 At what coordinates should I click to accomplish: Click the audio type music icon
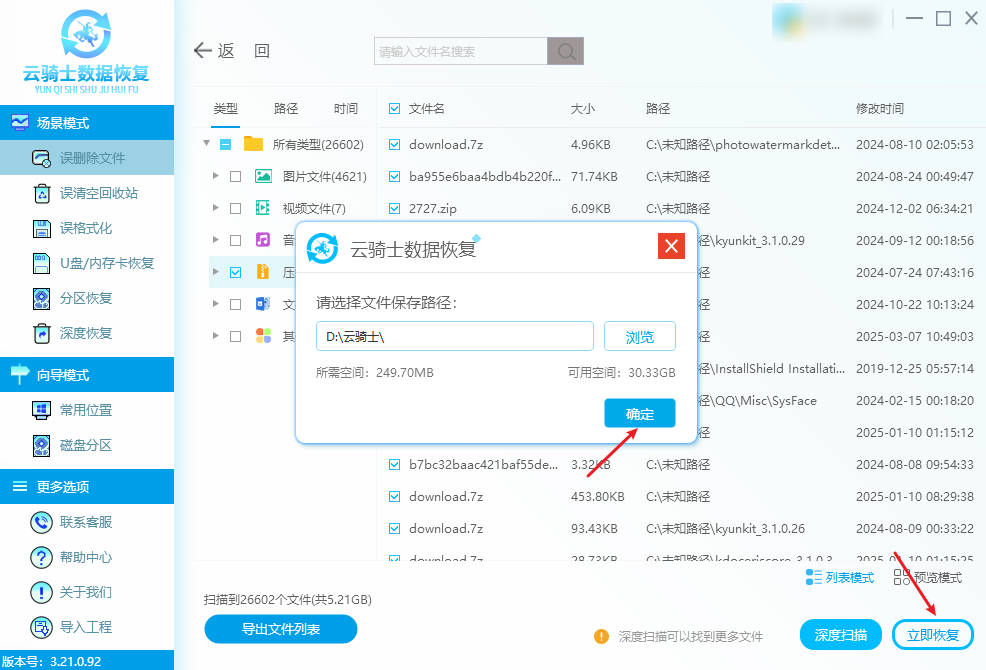(x=263, y=240)
